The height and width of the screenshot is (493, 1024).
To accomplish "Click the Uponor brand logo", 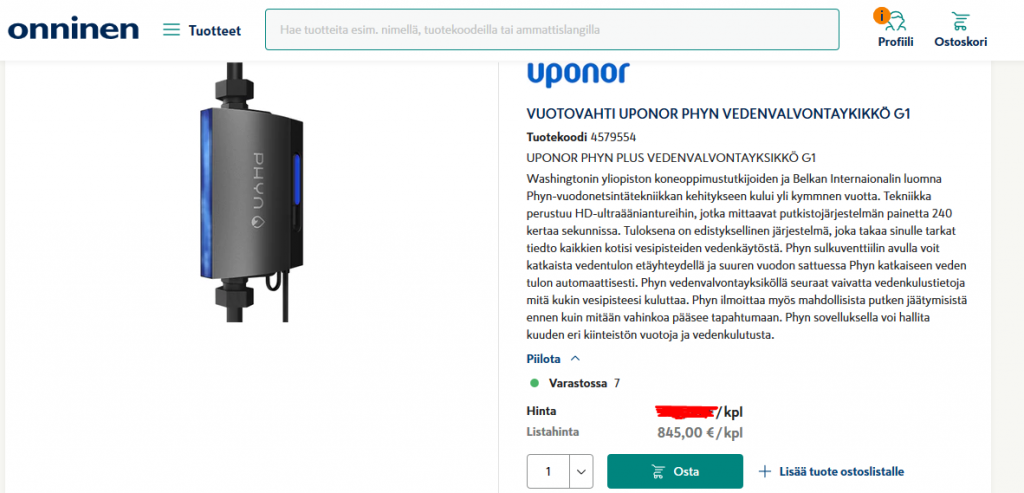I will (x=578, y=74).
